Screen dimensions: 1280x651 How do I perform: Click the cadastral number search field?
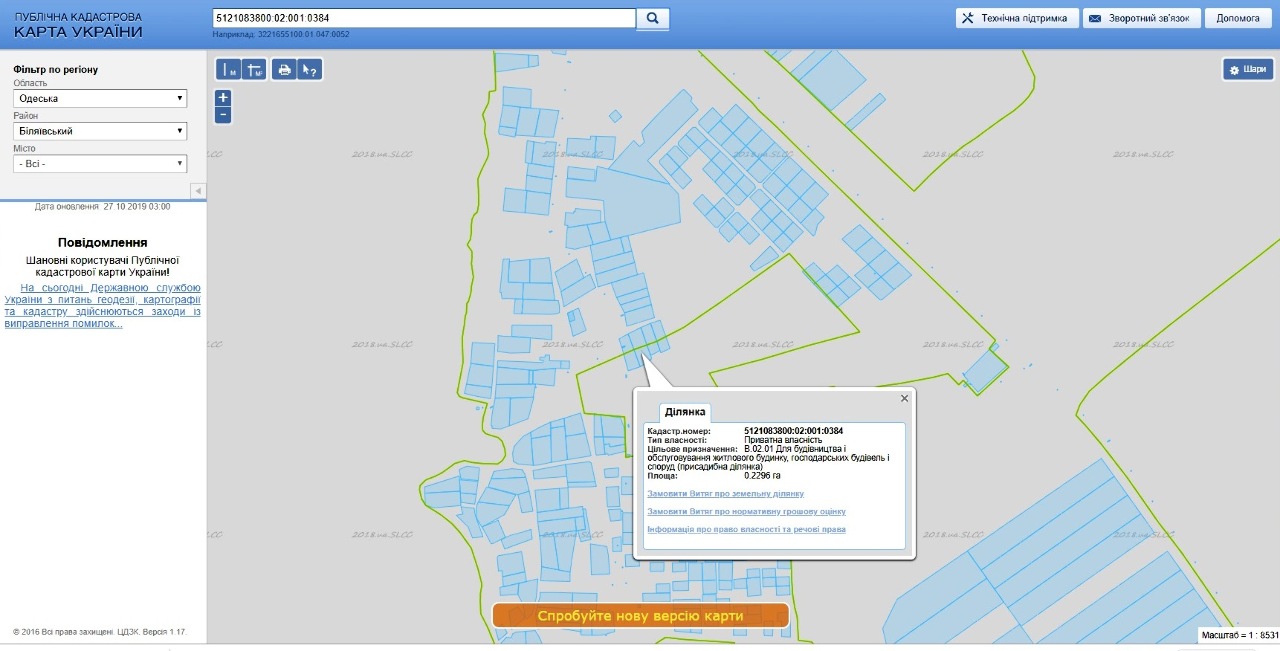[424, 18]
